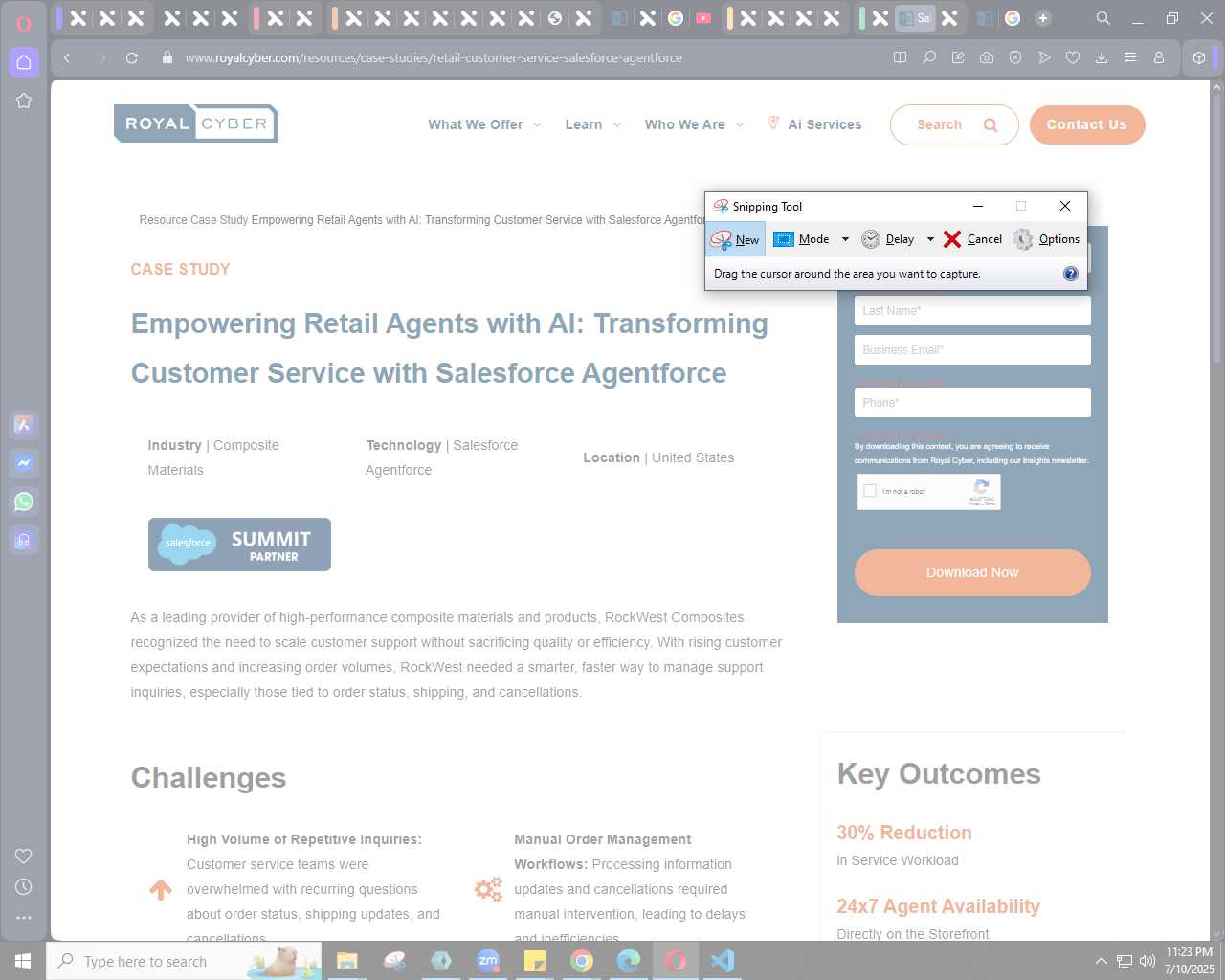Reload the page with the refresh icon

click(132, 57)
